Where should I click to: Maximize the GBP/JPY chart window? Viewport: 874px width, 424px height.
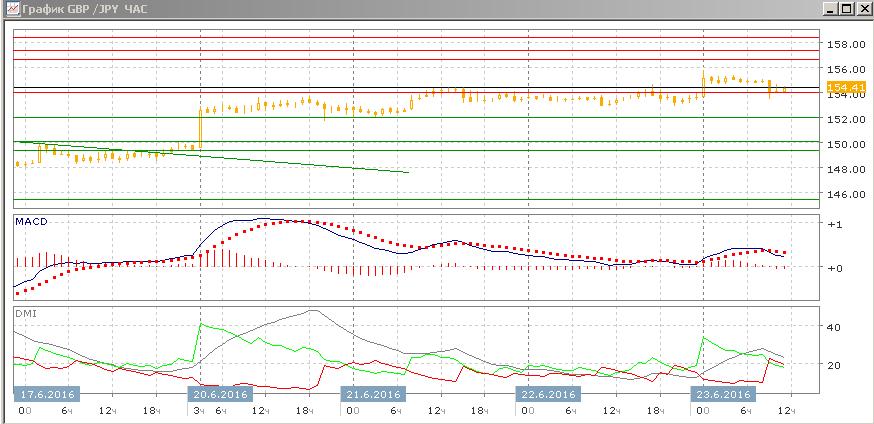(x=847, y=9)
